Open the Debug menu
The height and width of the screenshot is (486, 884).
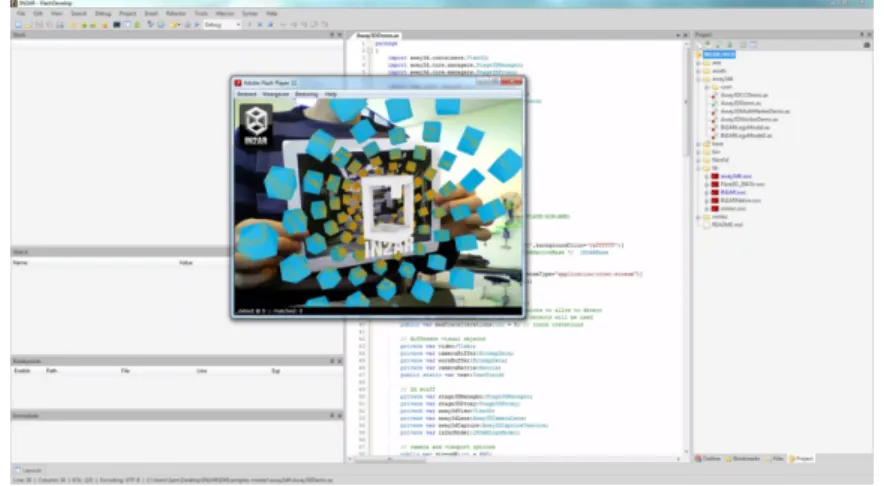point(103,13)
